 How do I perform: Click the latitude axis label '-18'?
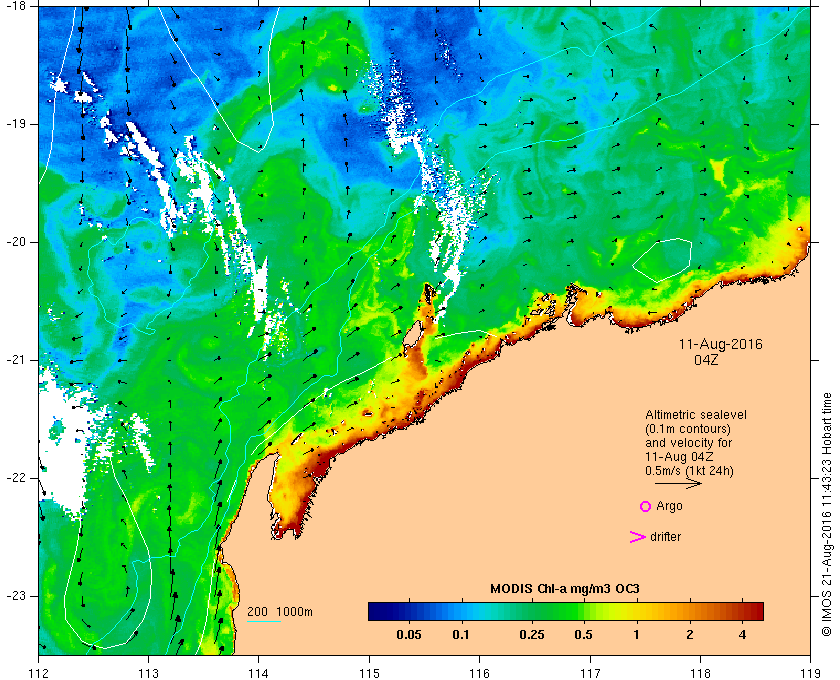[15, 6]
